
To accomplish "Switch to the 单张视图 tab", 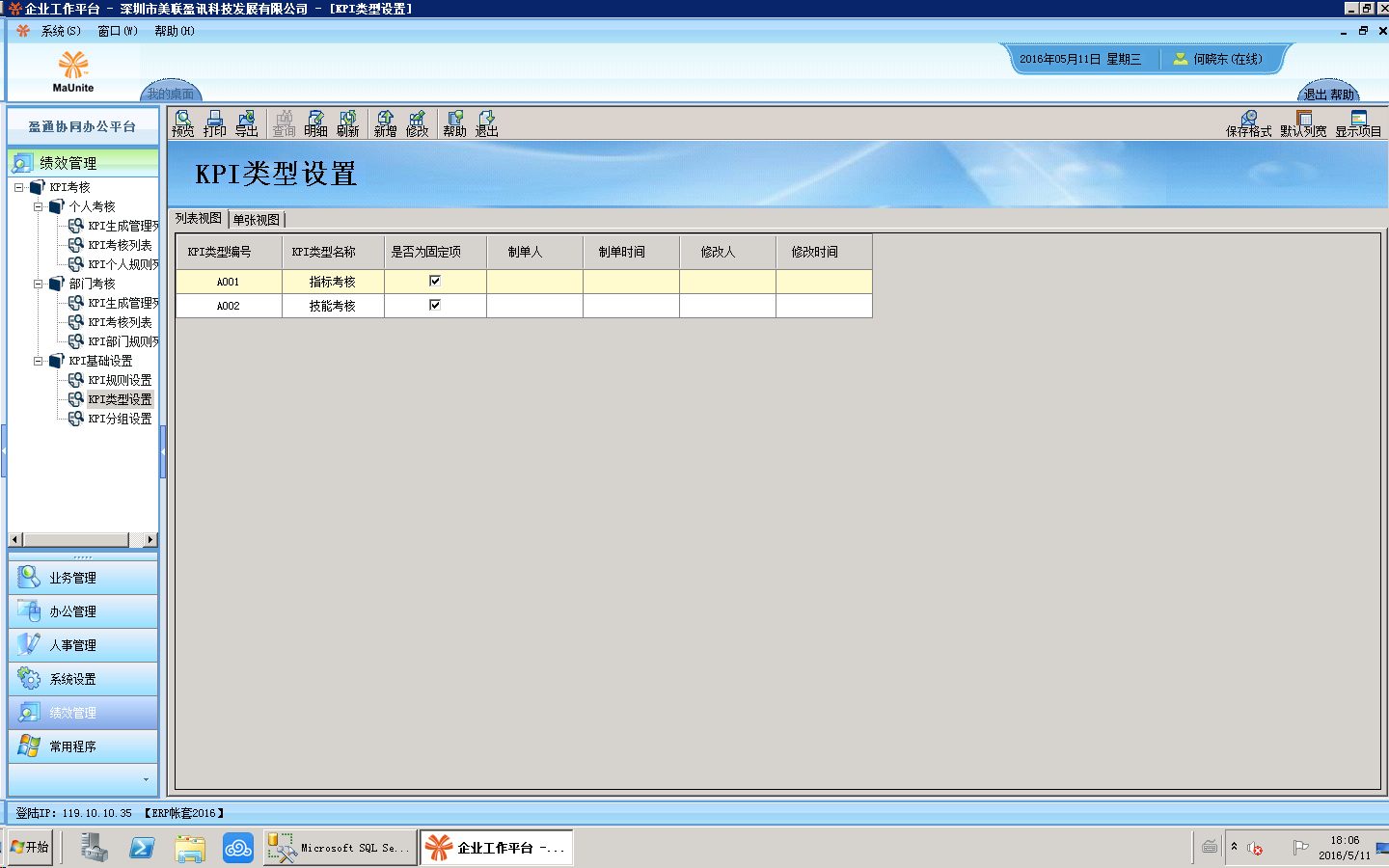I will [x=257, y=220].
